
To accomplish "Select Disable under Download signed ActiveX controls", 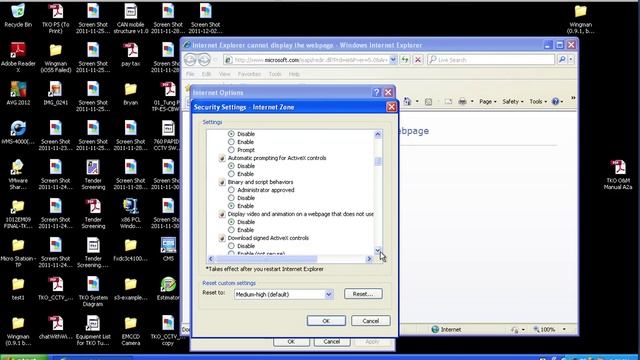I will (231, 246).
